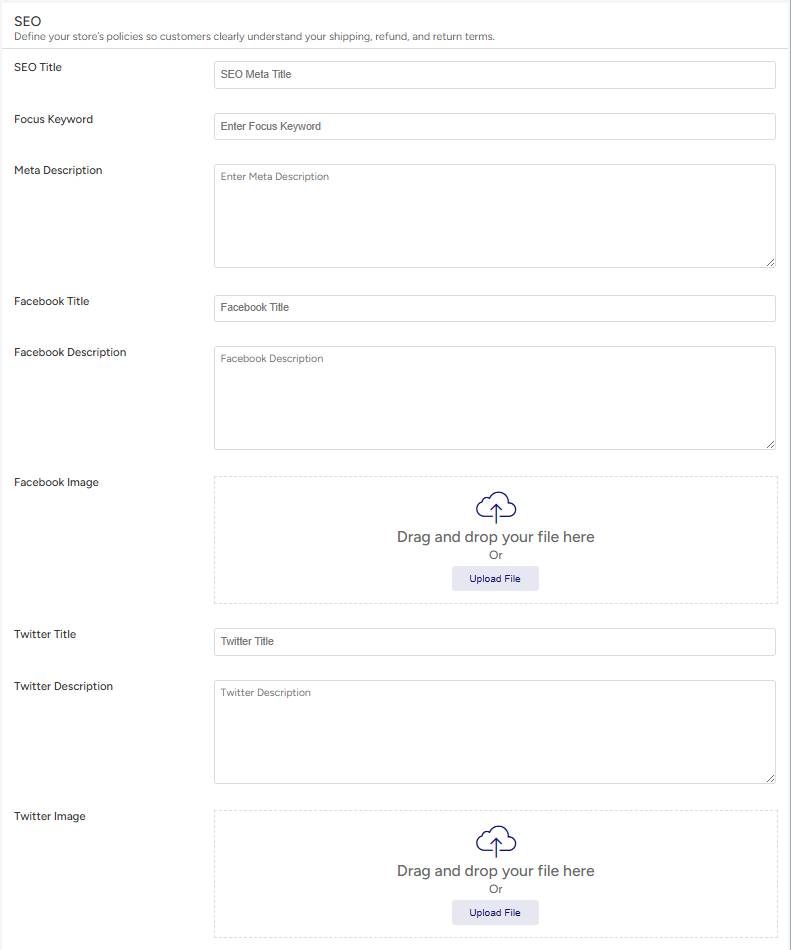Click the Facebook Title label
The image size is (791, 950).
(51, 301)
